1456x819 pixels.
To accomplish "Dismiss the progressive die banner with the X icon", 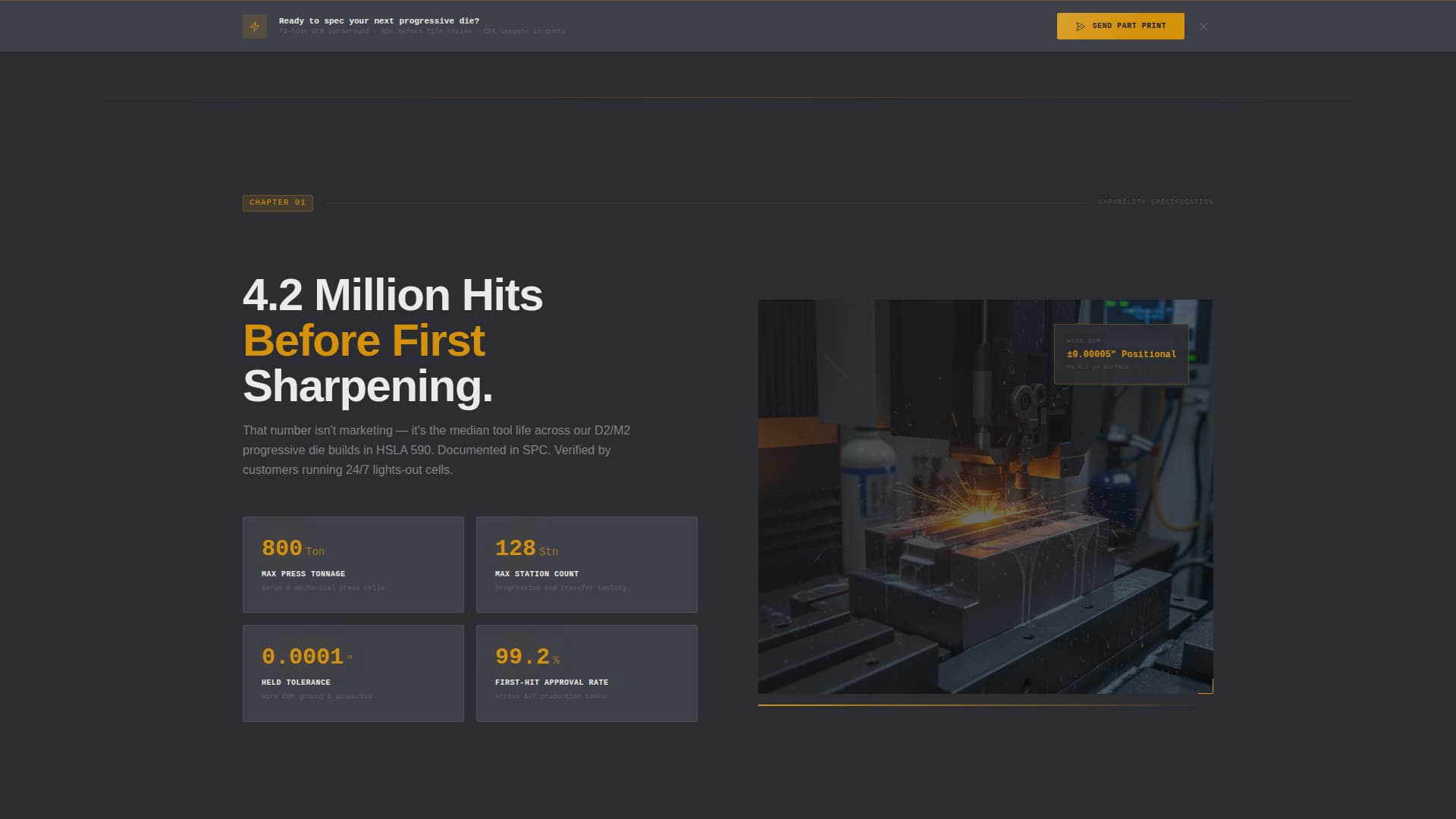I will click(x=1203, y=25).
